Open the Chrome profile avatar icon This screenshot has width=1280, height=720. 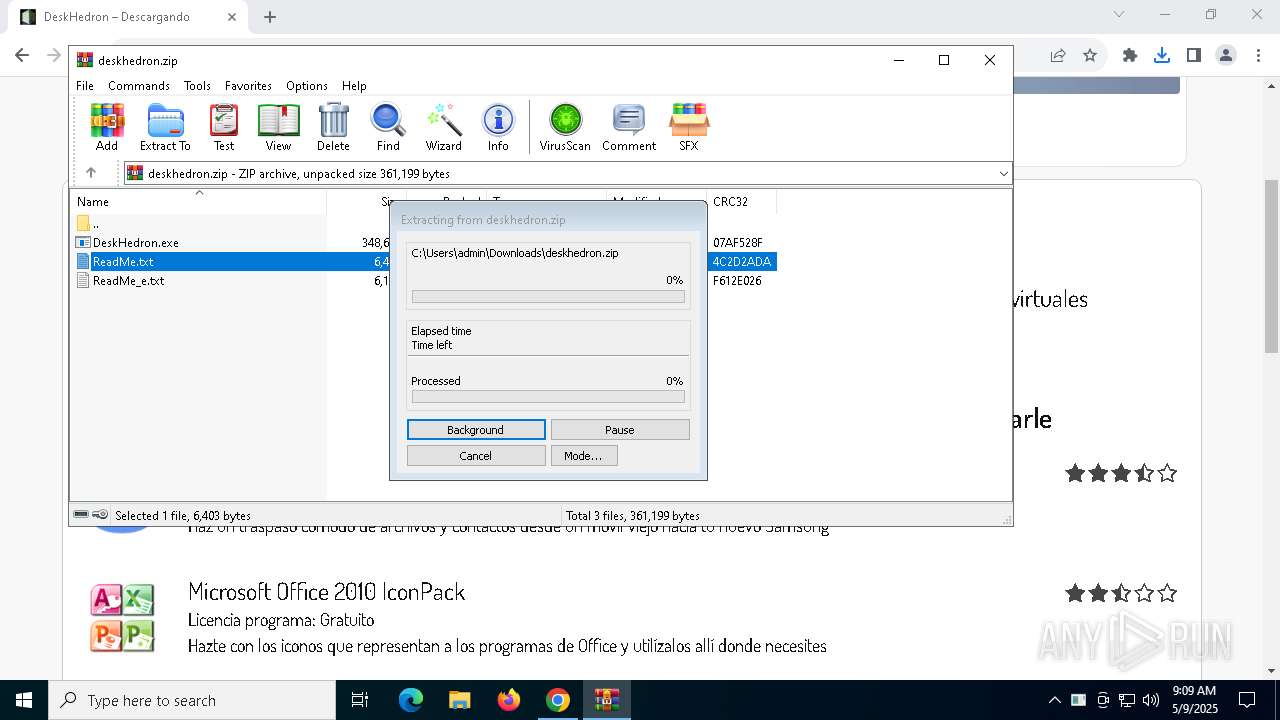[1226, 56]
